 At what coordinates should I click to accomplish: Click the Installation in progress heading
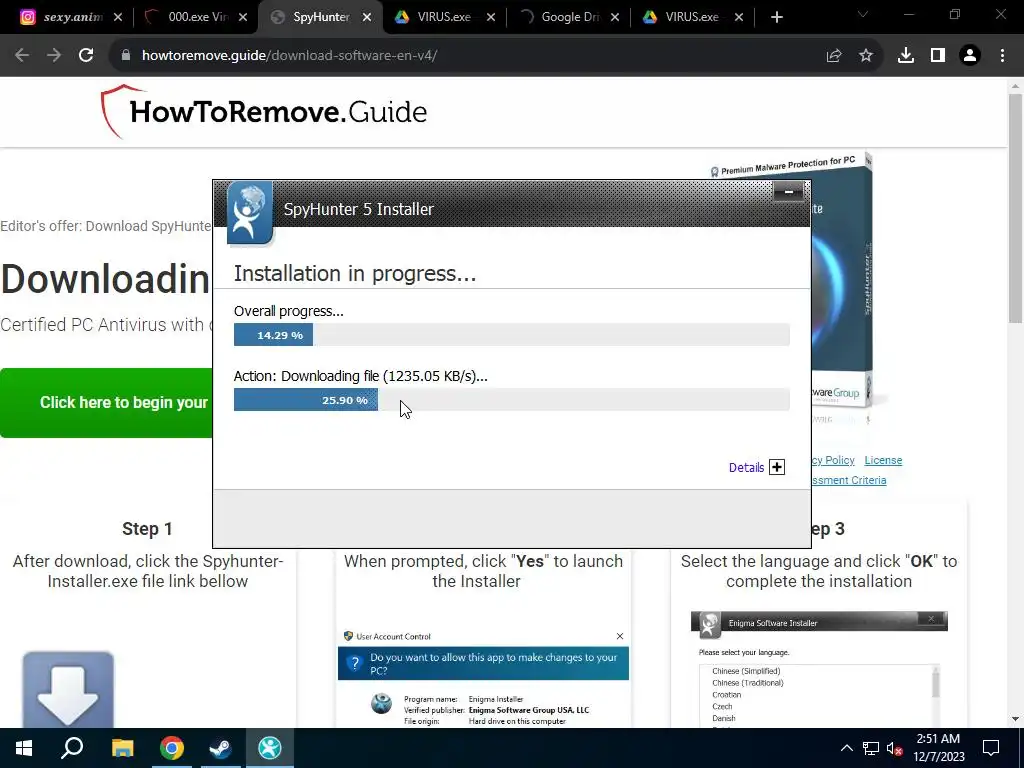click(x=355, y=274)
